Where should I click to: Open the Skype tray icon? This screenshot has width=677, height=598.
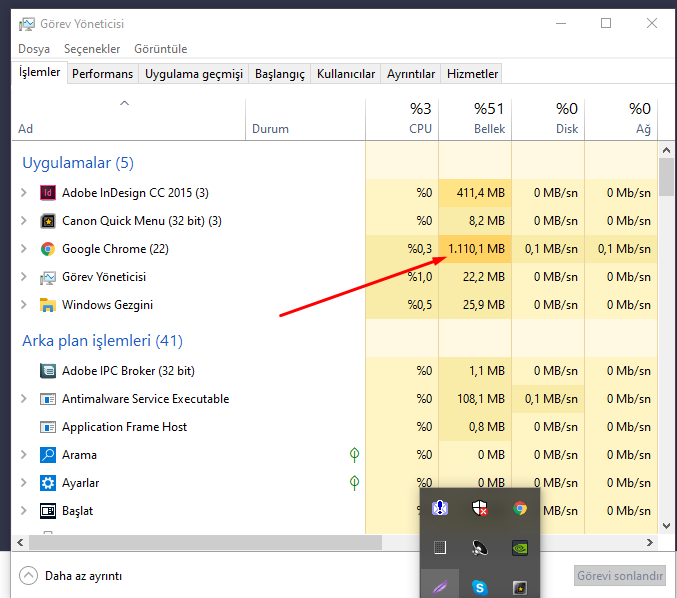coord(480,588)
